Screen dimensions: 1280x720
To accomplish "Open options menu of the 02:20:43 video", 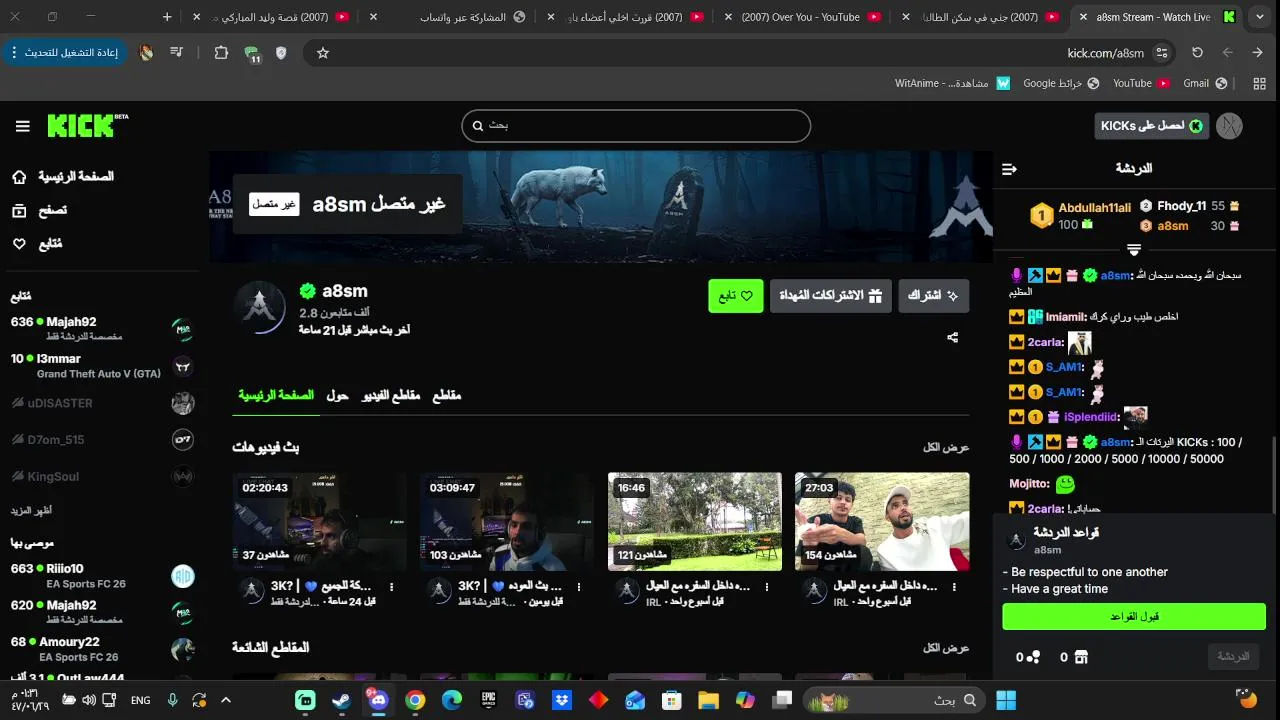I will pyautogui.click(x=391, y=587).
